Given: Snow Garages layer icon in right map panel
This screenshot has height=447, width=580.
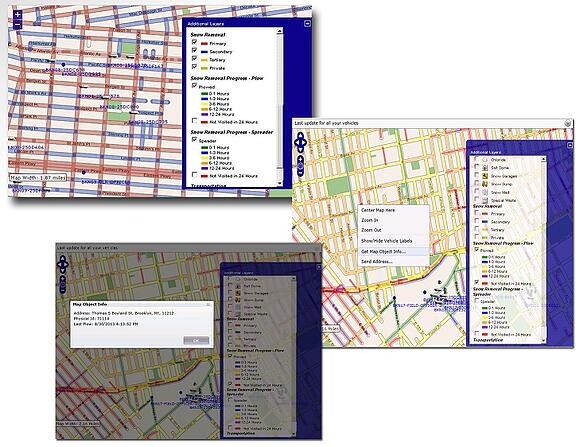Looking at the screenshot, I should (485, 175).
